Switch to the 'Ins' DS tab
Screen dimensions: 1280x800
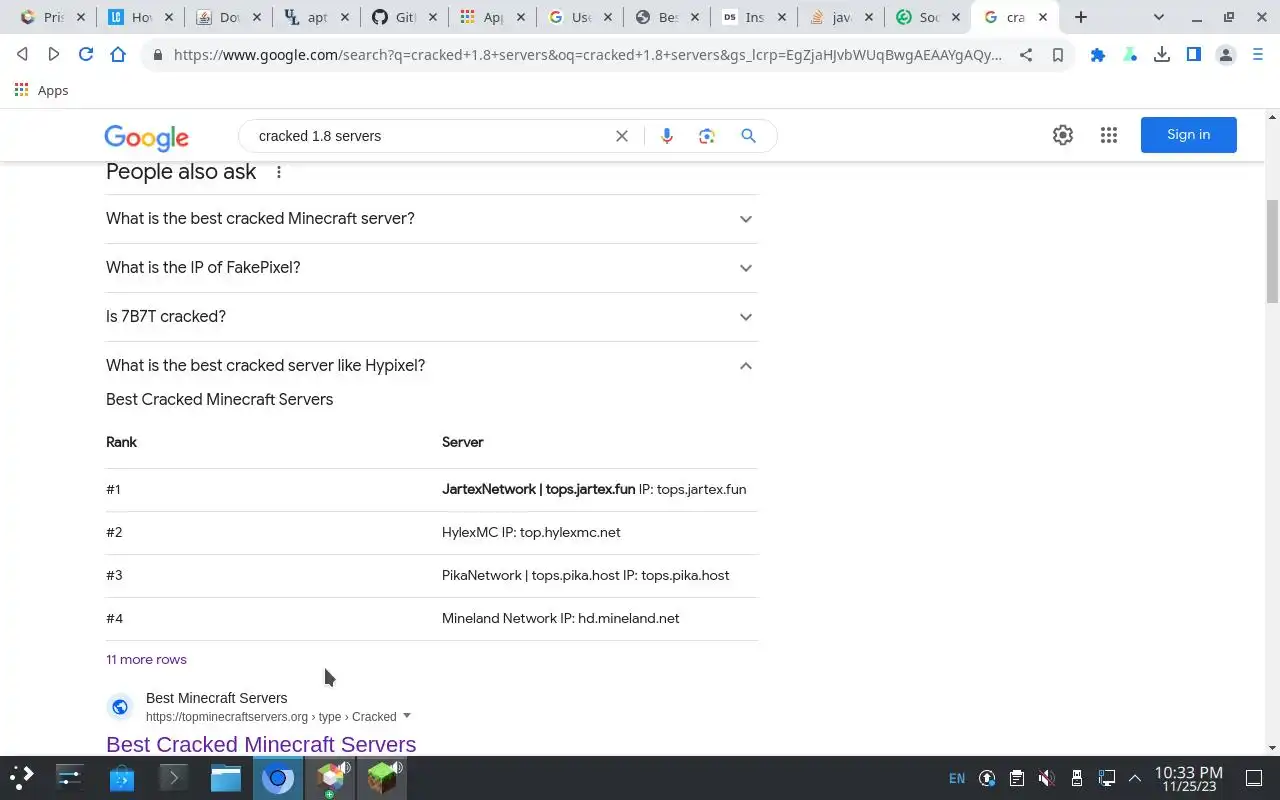[755, 17]
